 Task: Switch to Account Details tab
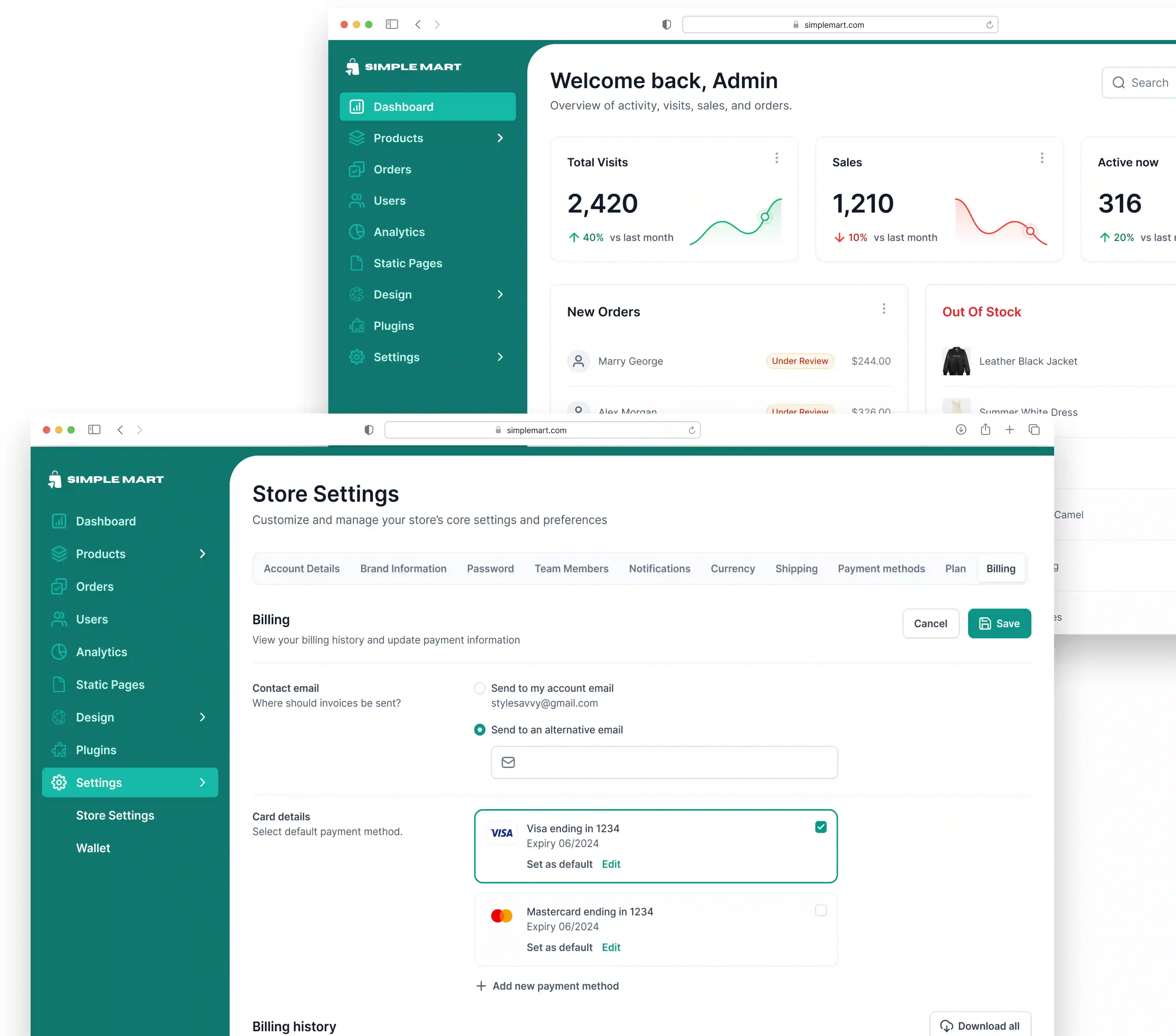pos(302,569)
